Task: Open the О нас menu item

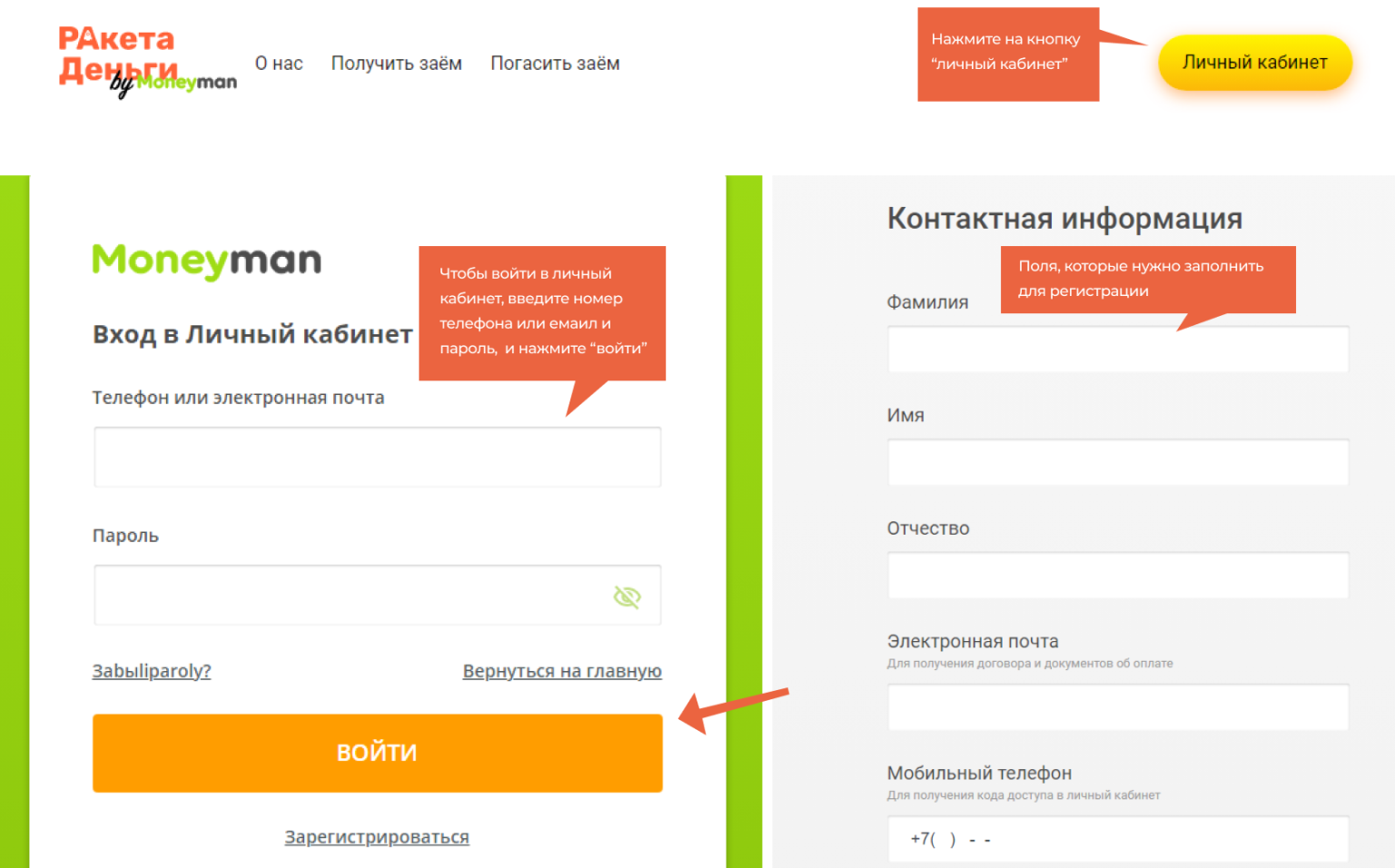Action: (279, 64)
